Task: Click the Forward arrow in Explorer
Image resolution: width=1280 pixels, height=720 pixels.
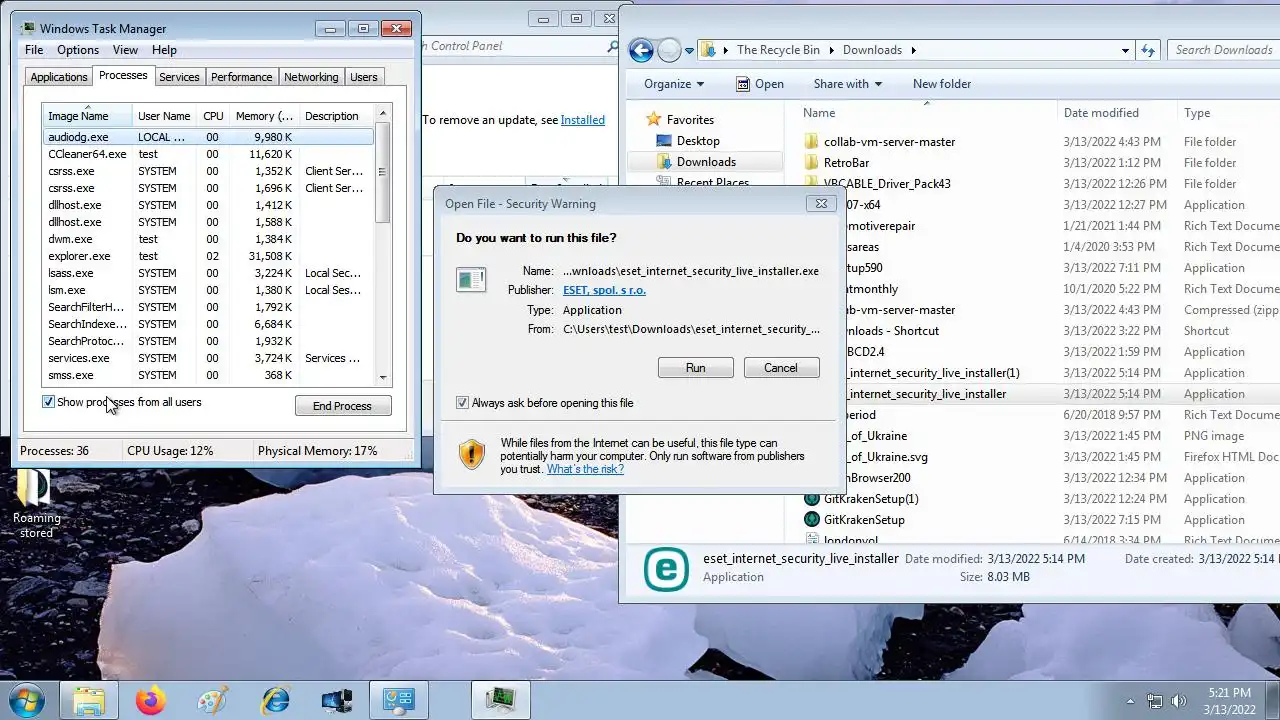Action: 669,50
